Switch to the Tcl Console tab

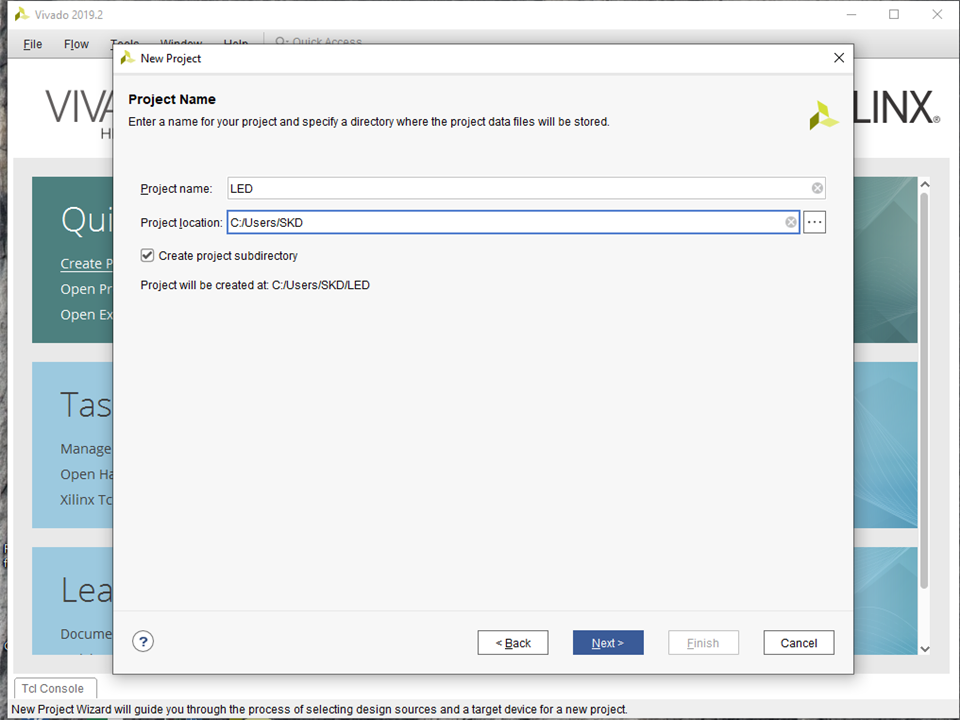(x=55, y=688)
